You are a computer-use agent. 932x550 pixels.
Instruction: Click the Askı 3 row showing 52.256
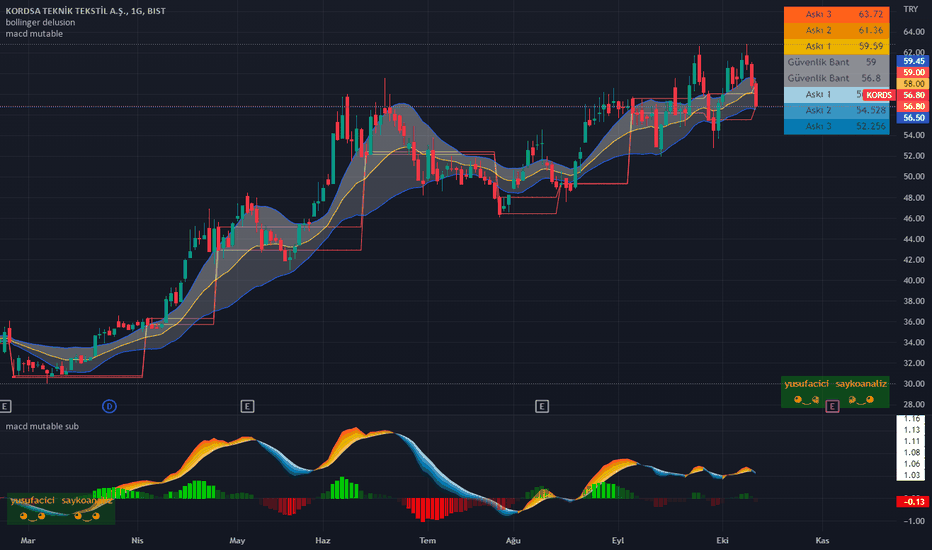[x=836, y=127]
